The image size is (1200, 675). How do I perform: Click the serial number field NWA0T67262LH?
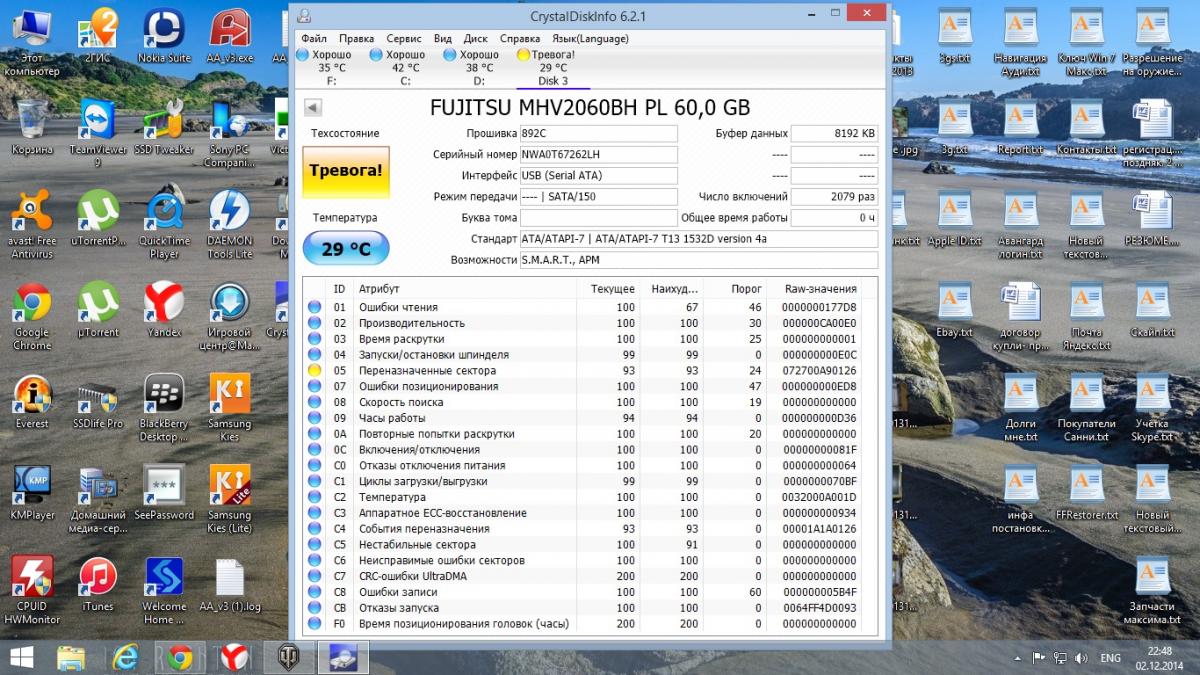click(x=598, y=155)
